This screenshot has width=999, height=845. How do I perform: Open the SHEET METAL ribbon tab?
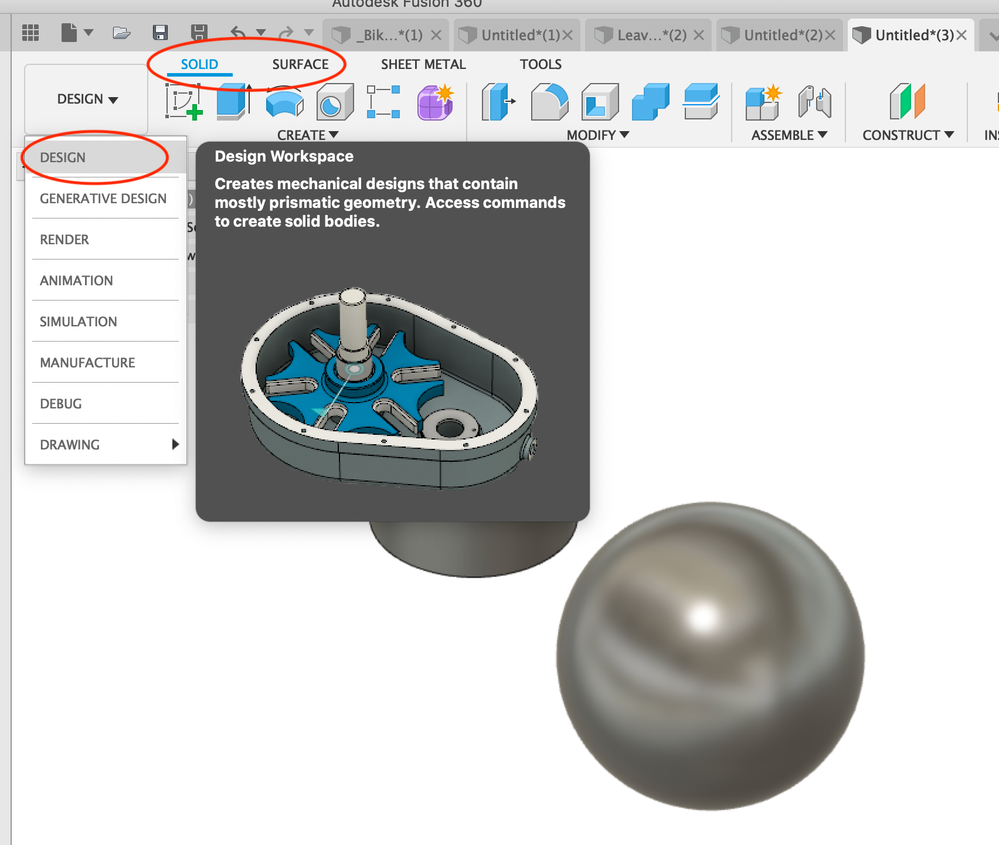(x=423, y=64)
